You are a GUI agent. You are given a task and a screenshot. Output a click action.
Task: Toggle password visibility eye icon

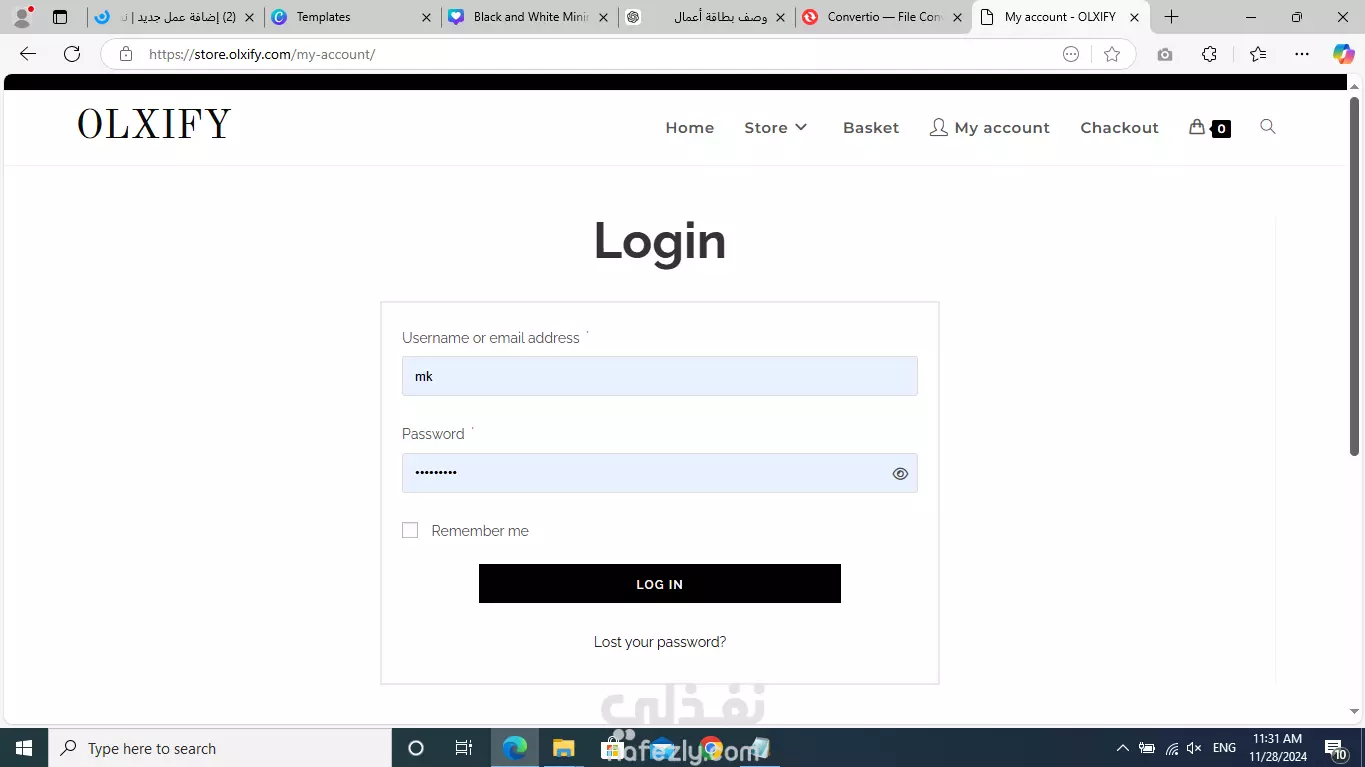coord(900,474)
